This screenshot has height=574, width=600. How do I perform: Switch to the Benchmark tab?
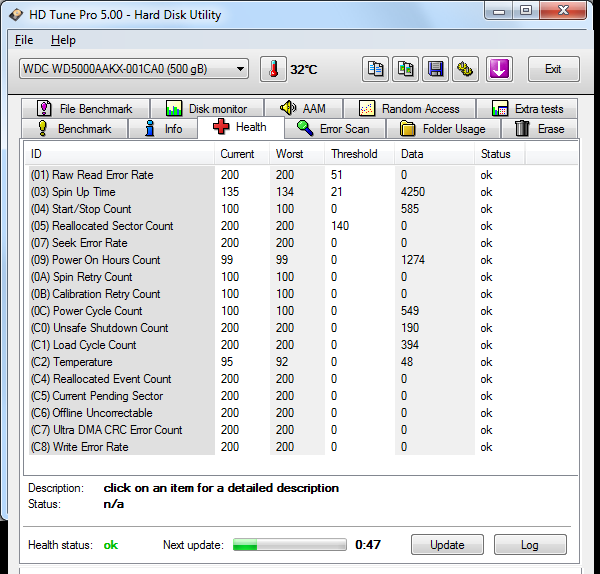[x=75, y=129]
